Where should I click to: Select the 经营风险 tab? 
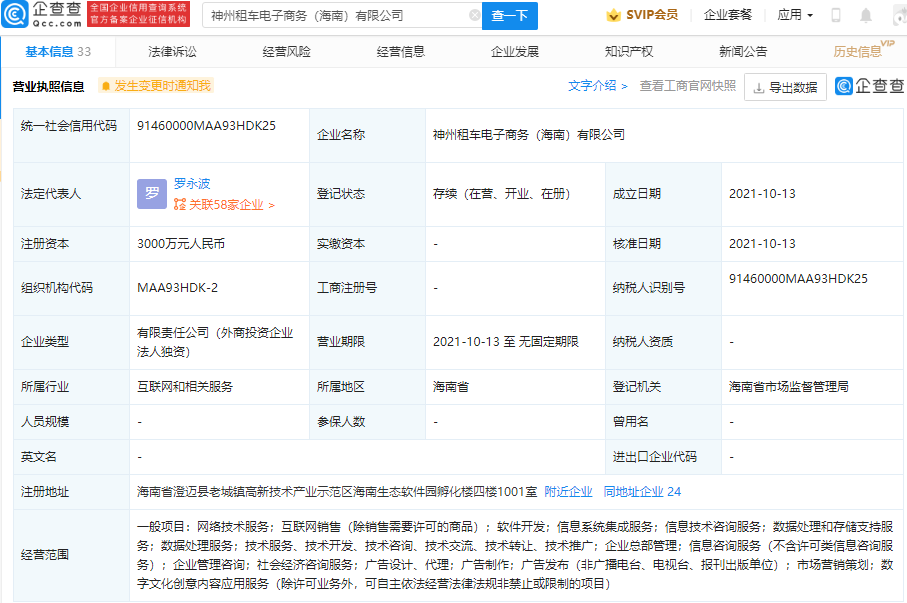[x=286, y=52]
